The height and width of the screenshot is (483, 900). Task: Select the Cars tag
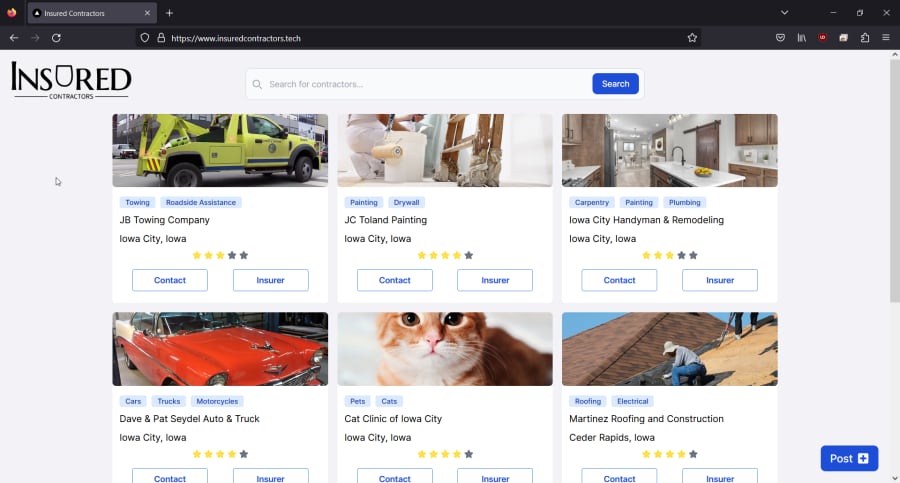(133, 401)
